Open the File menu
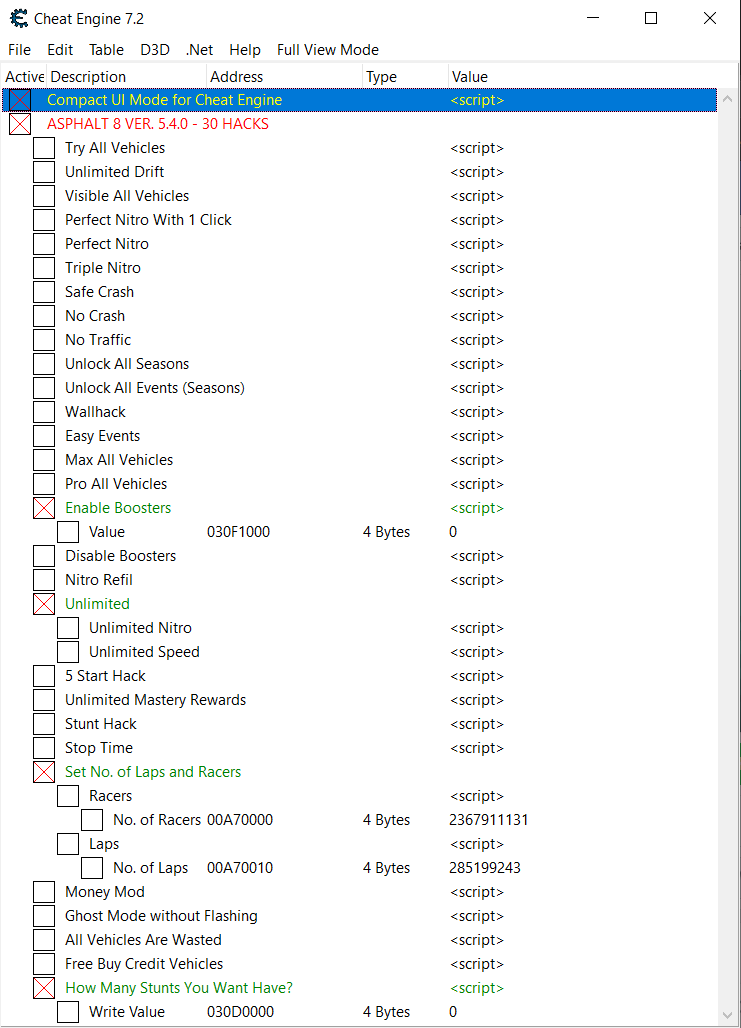The width and height of the screenshot is (741, 1028). click(x=19, y=50)
